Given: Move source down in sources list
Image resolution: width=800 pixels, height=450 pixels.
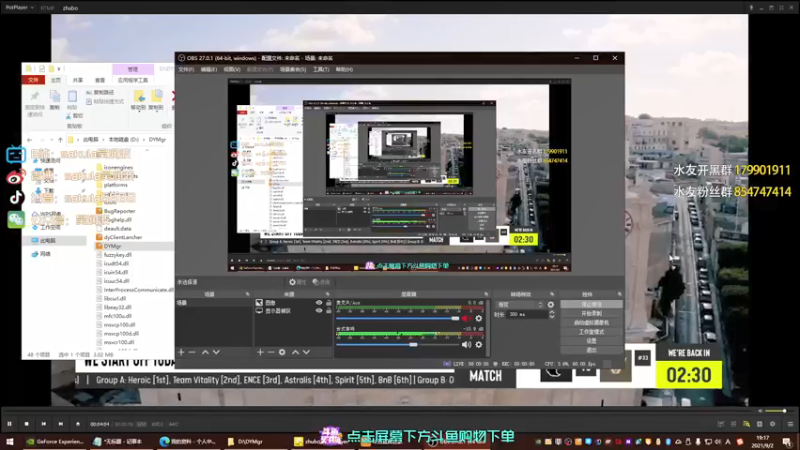Looking at the screenshot, I should (307, 352).
